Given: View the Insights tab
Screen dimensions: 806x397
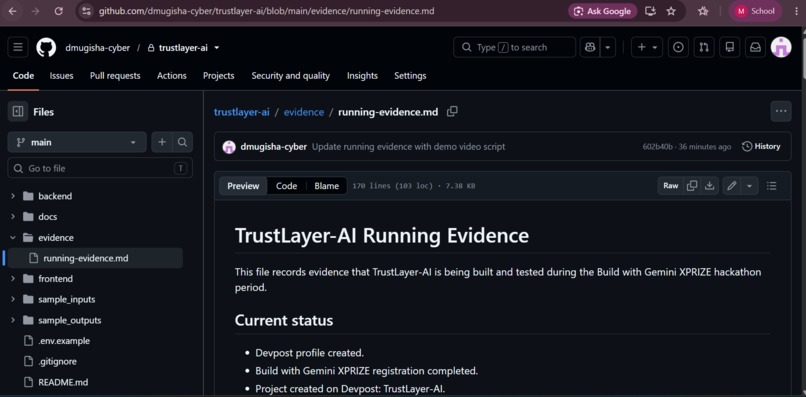Looking at the screenshot, I should tap(362, 76).
